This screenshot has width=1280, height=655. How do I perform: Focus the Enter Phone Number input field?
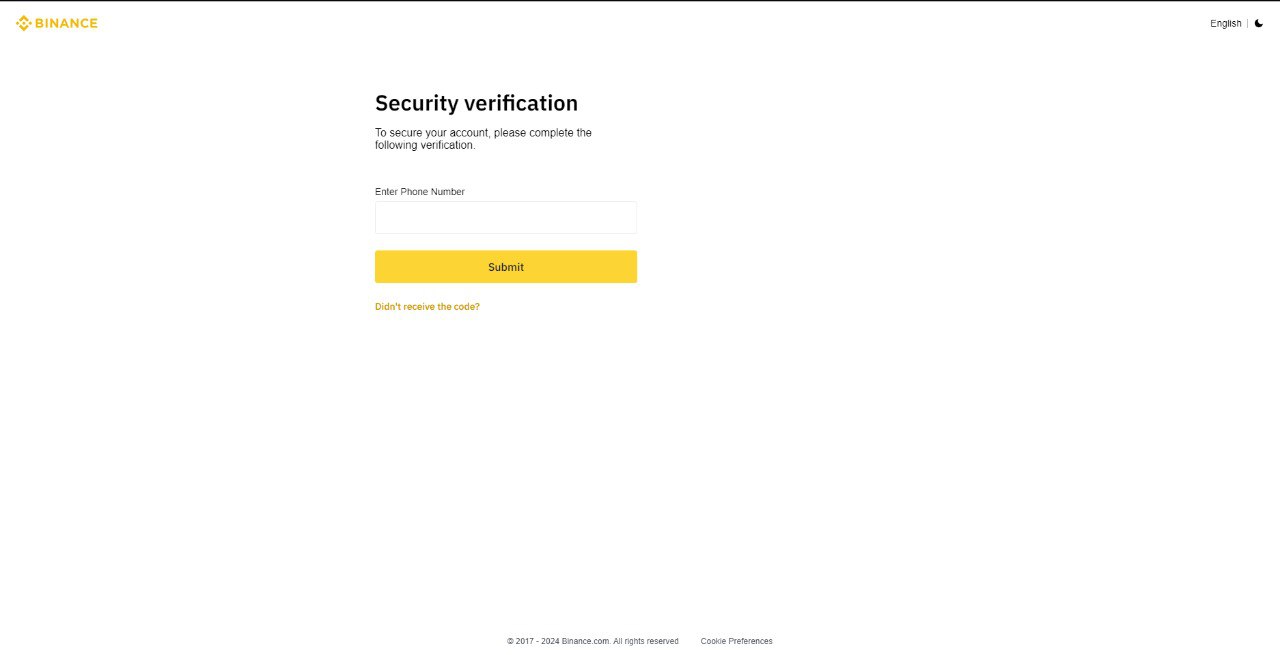click(x=506, y=217)
